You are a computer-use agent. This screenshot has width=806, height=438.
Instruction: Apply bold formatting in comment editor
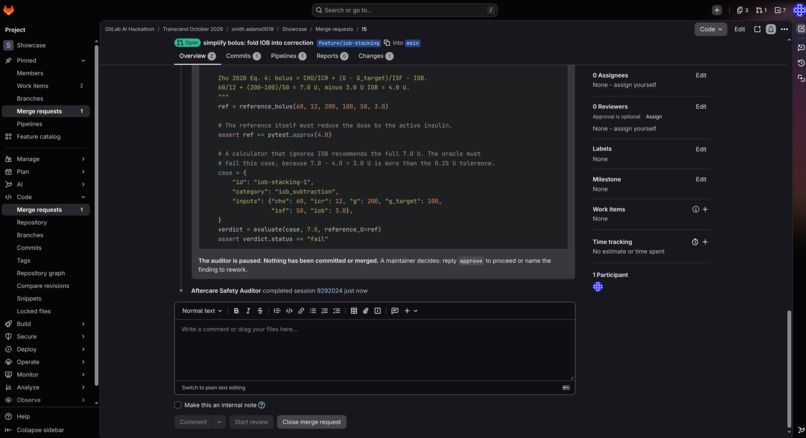pos(236,311)
